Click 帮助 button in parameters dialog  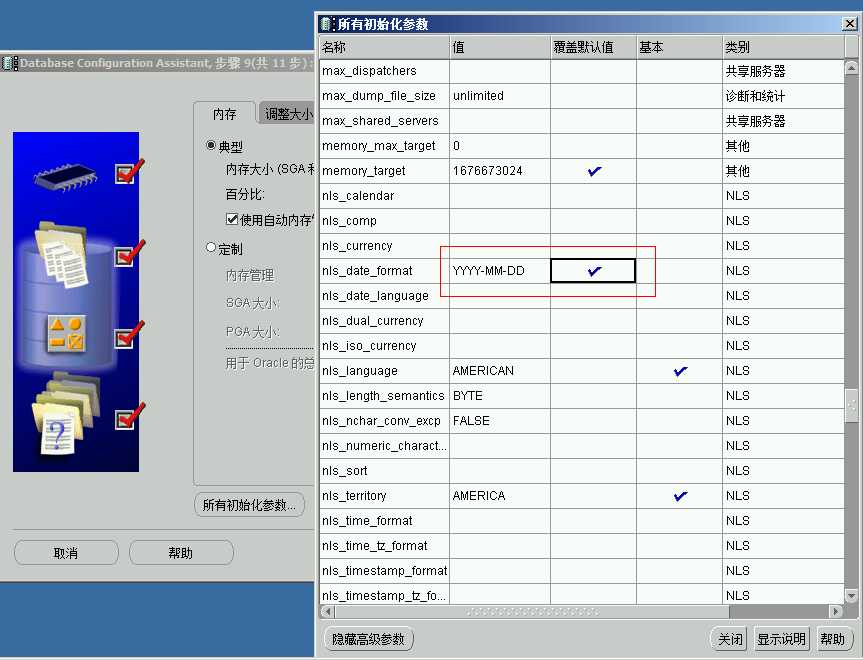tap(832, 639)
